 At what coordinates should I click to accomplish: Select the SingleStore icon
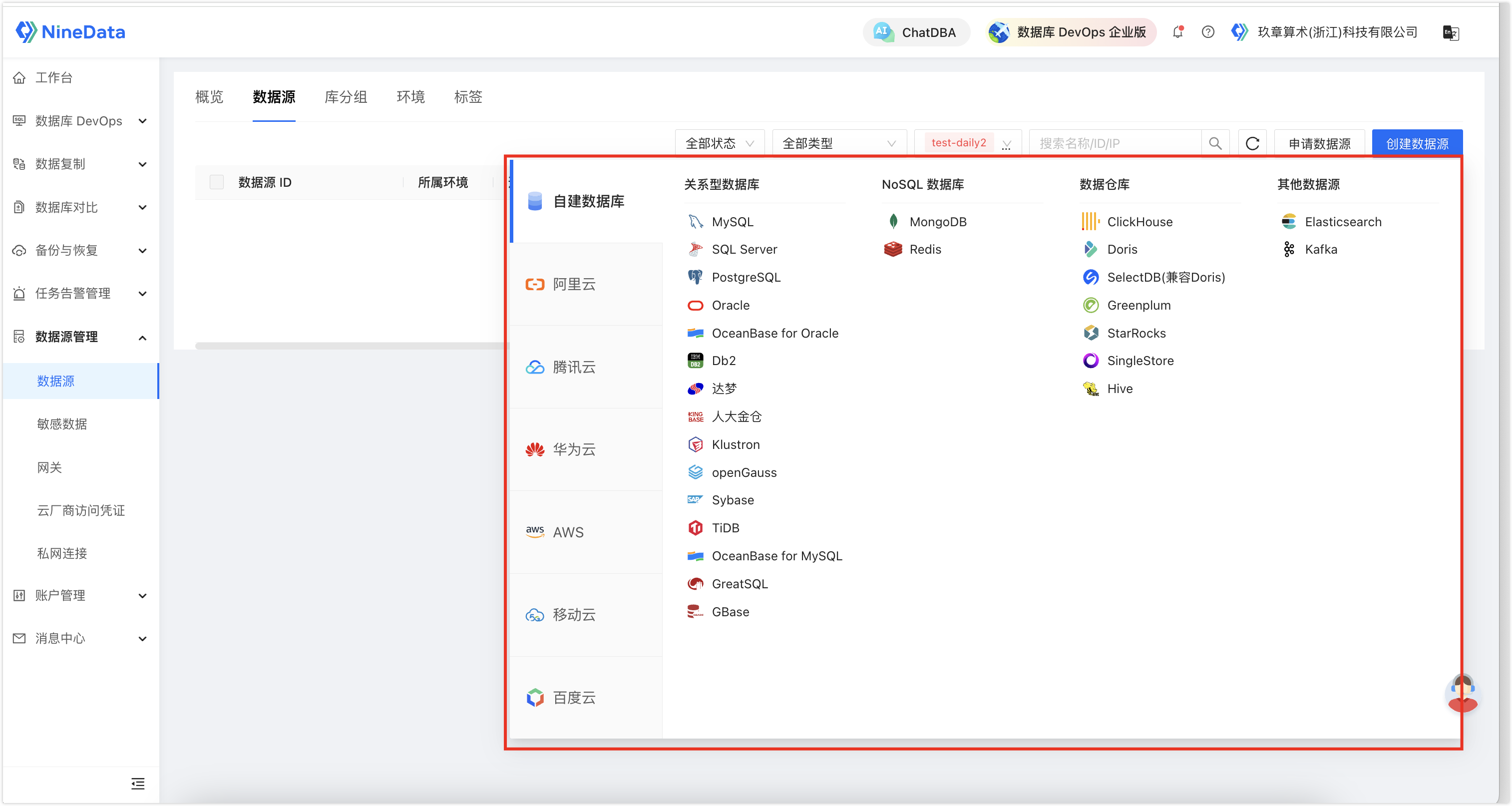pyautogui.click(x=1090, y=361)
